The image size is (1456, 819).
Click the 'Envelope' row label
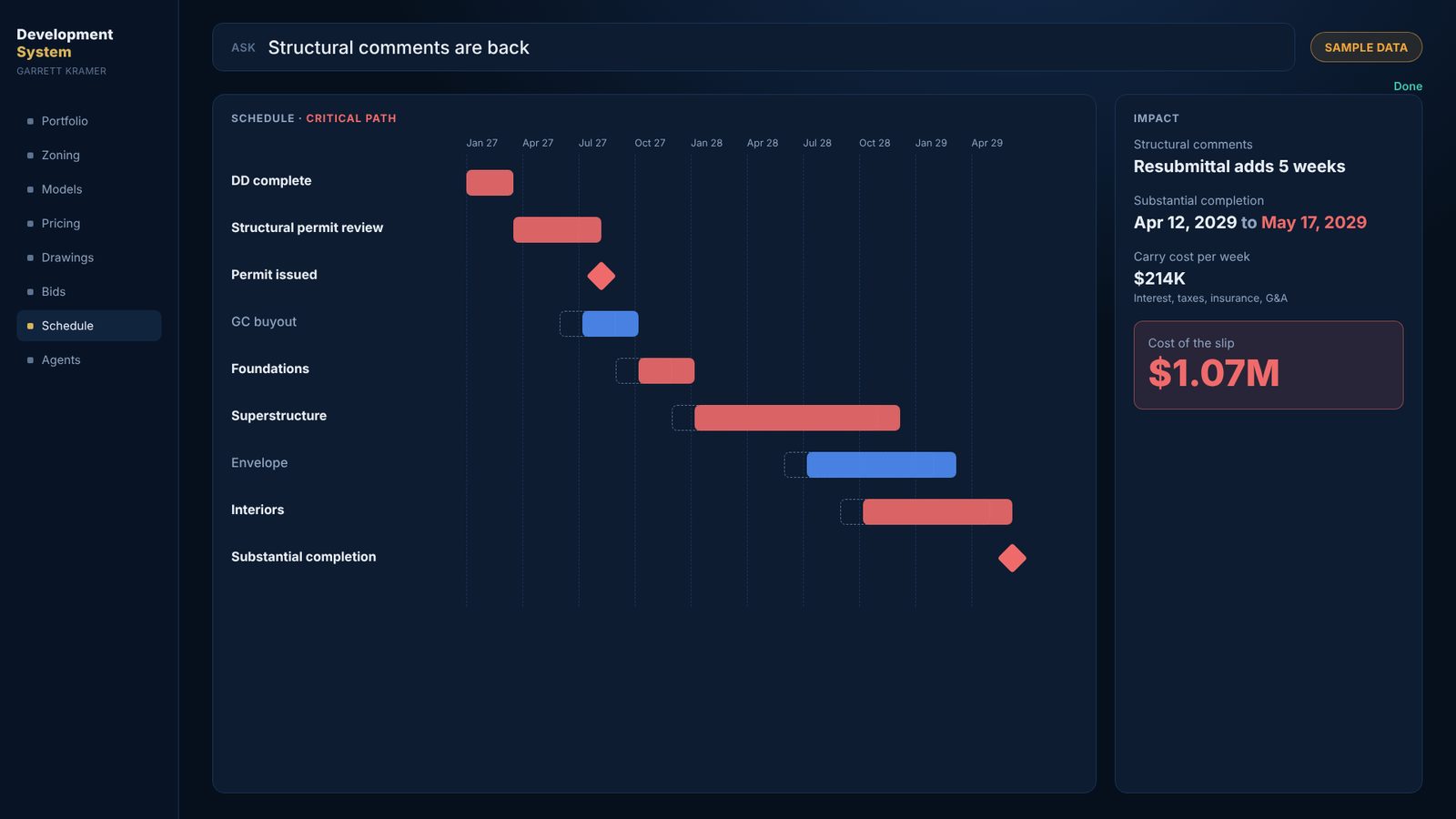[x=259, y=463]
